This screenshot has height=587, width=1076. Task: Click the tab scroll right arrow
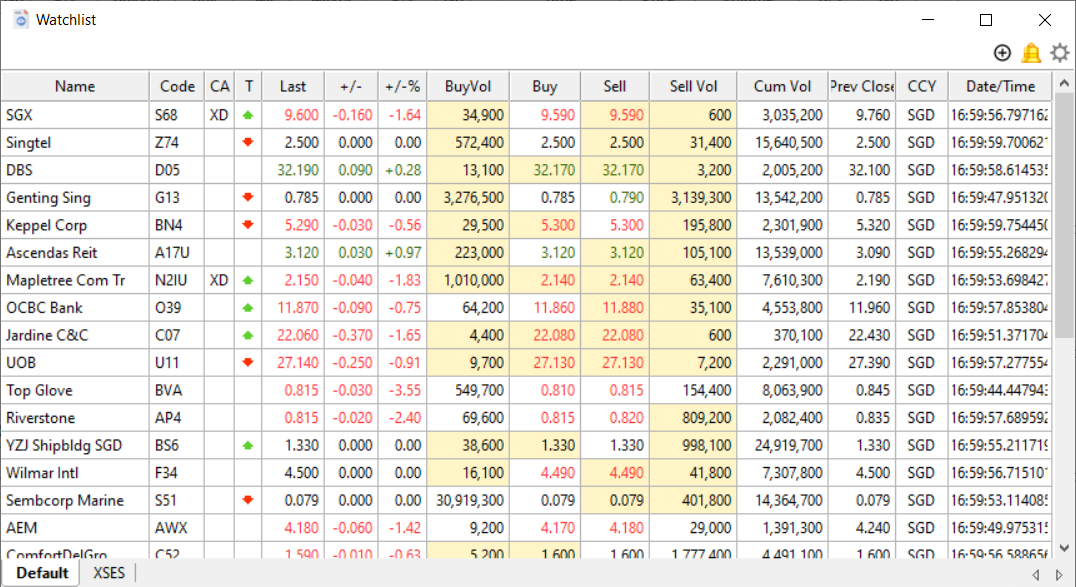(1059, 574)
